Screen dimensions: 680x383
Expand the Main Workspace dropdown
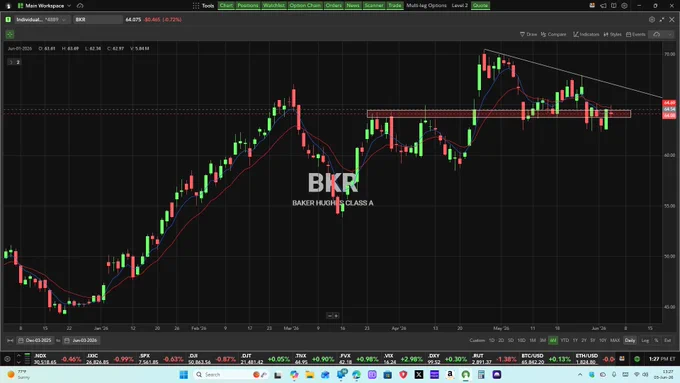[69, 6]
